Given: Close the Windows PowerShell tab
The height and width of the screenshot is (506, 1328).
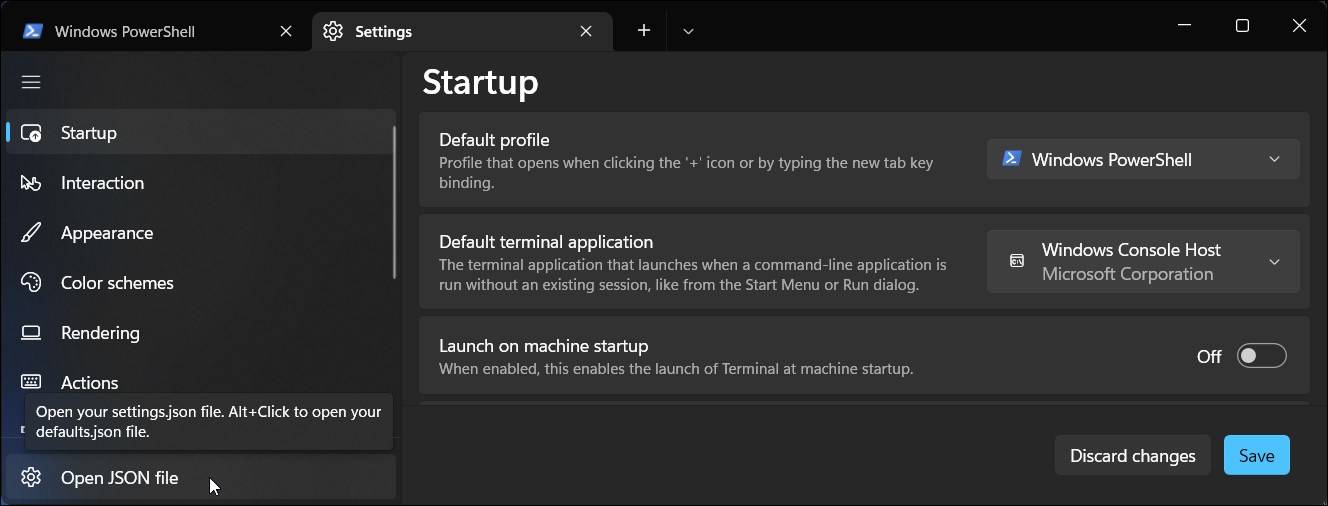Looking at the screenshot, I should click(x=286, y=31).
